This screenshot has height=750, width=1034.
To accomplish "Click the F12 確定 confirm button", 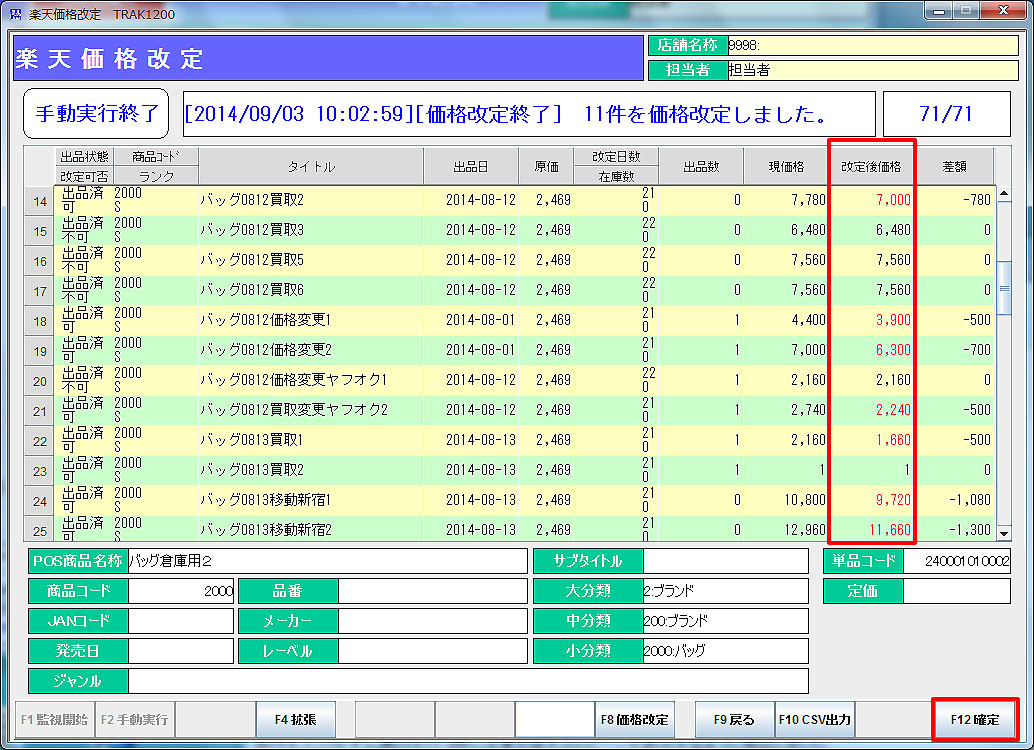I will pos(974,719).
